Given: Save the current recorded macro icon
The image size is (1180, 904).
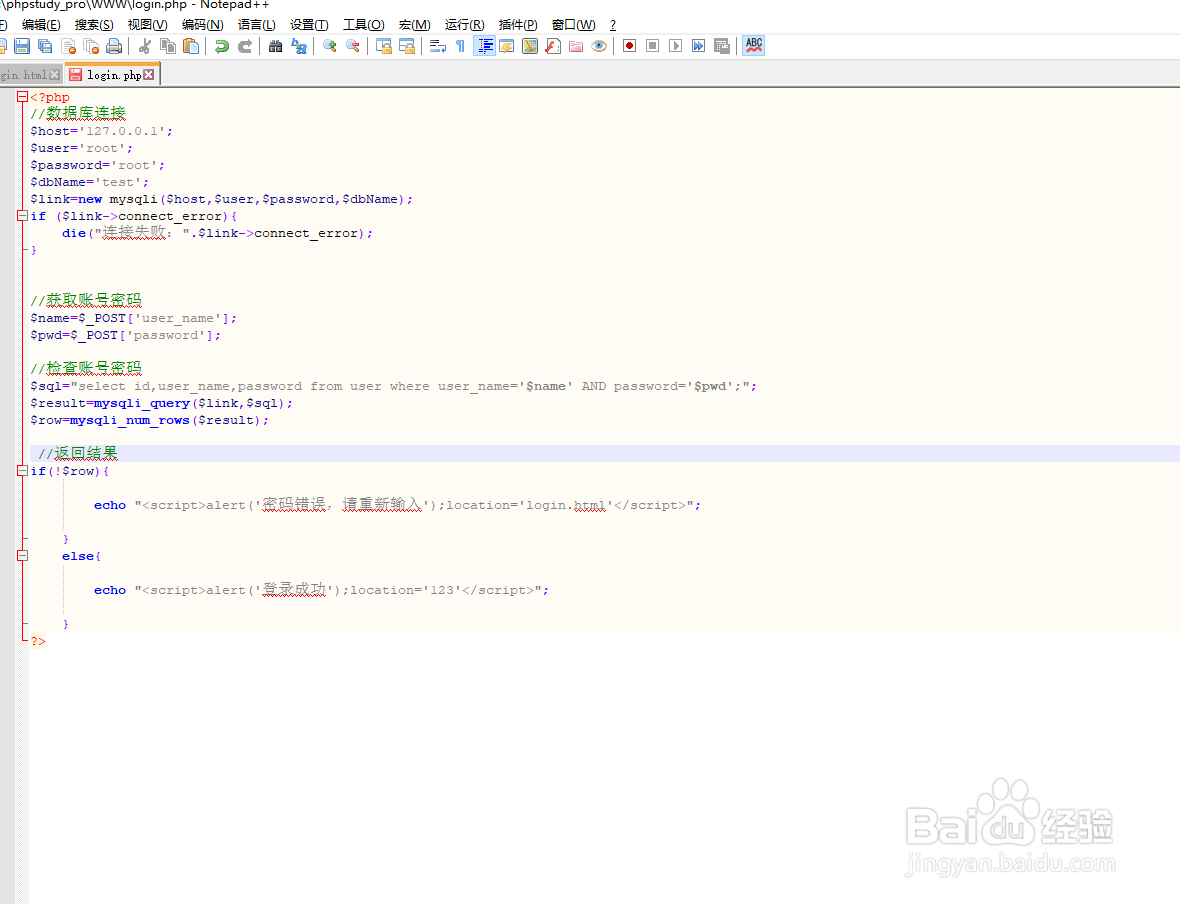Looking at the screenshot, I should tap(722, 46).
